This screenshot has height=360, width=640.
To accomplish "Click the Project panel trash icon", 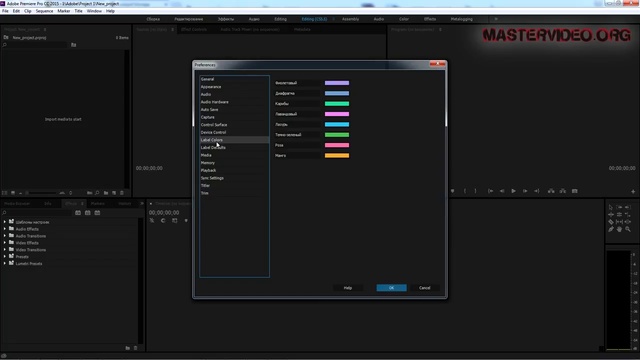I will pos(122,193).
